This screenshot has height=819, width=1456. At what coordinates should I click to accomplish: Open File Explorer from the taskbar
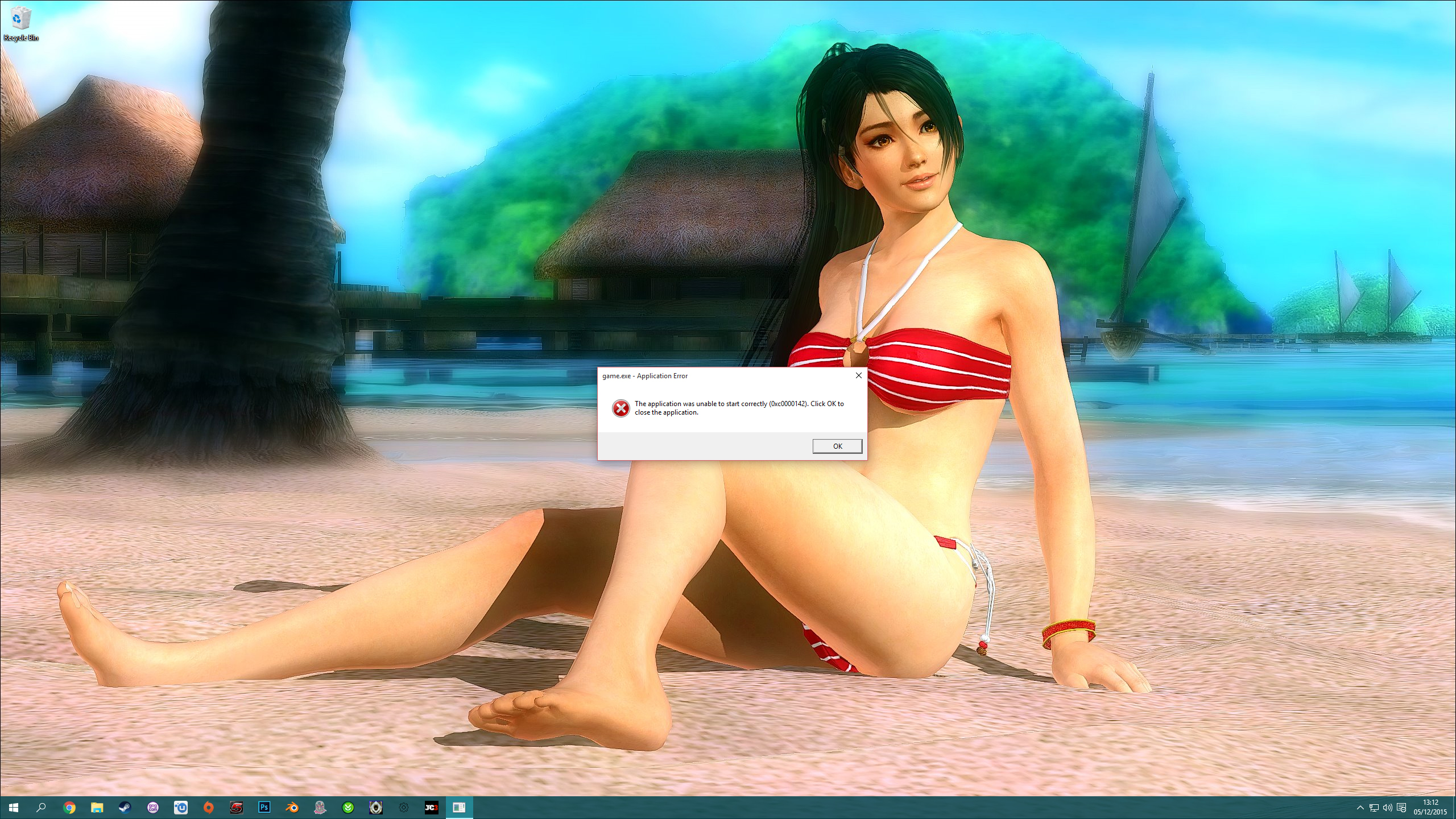pyautogui.click(x=97, y=807)
